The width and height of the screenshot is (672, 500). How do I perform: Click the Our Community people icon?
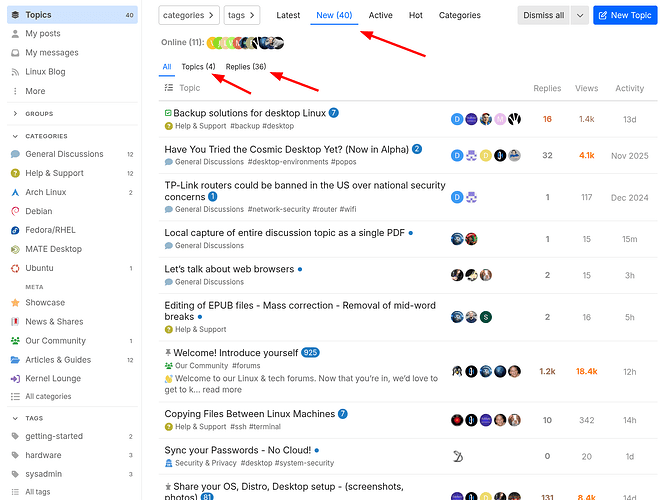tap(15, 341)
